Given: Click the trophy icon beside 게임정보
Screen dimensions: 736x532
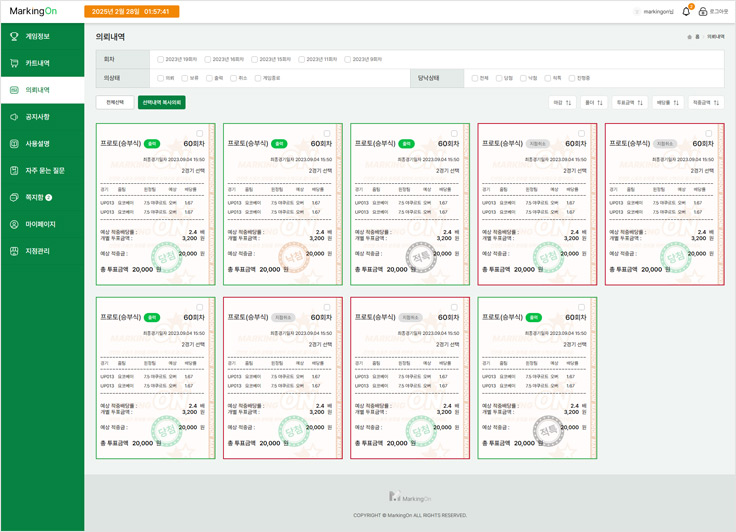Looking at the screenshot, I should coord(15,37).
